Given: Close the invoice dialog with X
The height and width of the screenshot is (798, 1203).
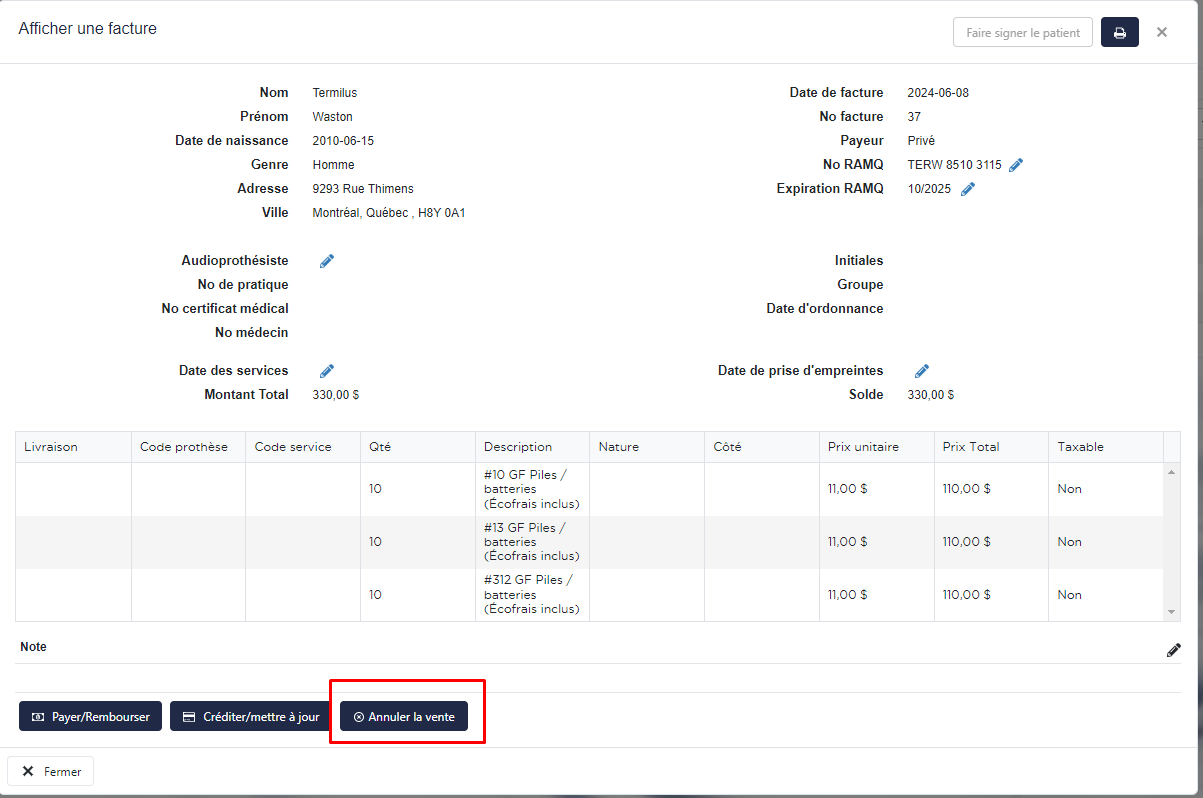Looking at the screenshot, I should click(1161, 32).
